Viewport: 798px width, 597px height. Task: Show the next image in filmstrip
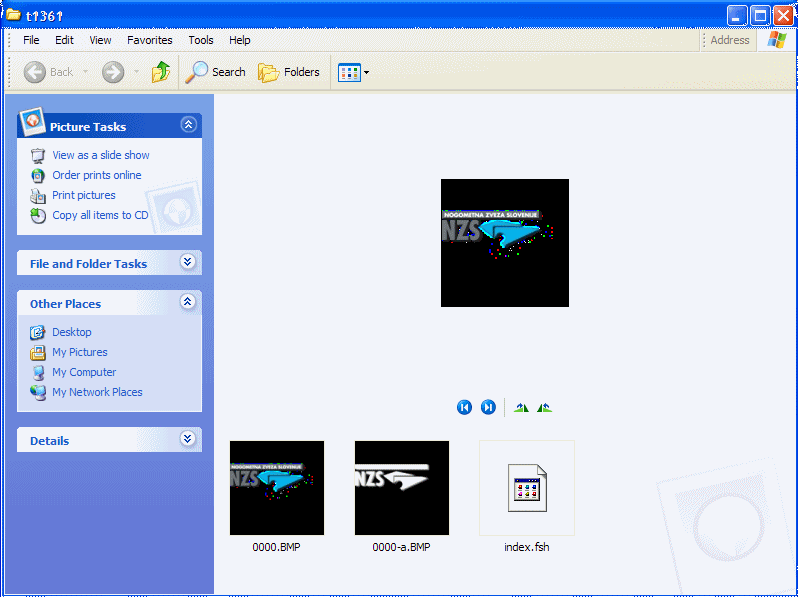pos(488,407)
